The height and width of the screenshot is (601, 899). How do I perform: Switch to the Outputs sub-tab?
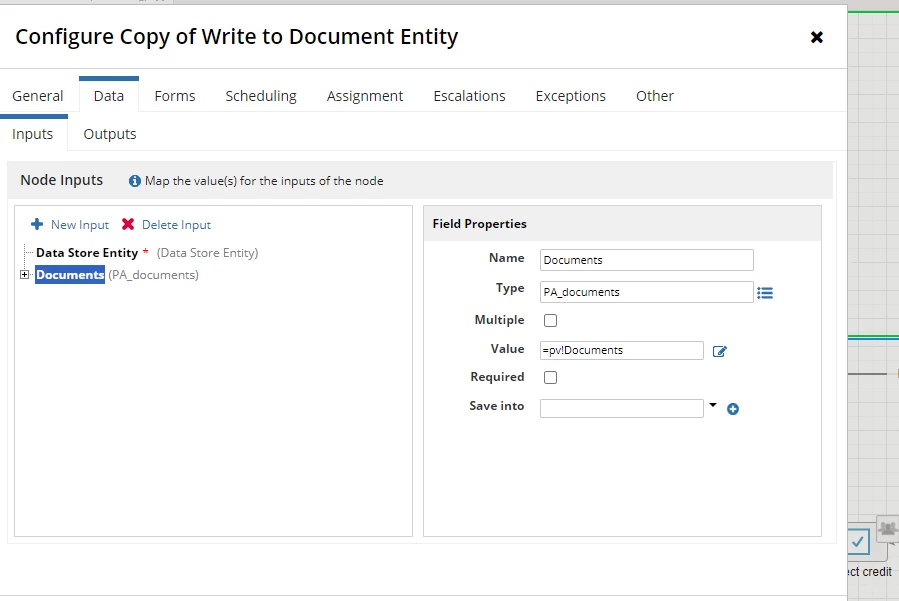pos(110,134)
